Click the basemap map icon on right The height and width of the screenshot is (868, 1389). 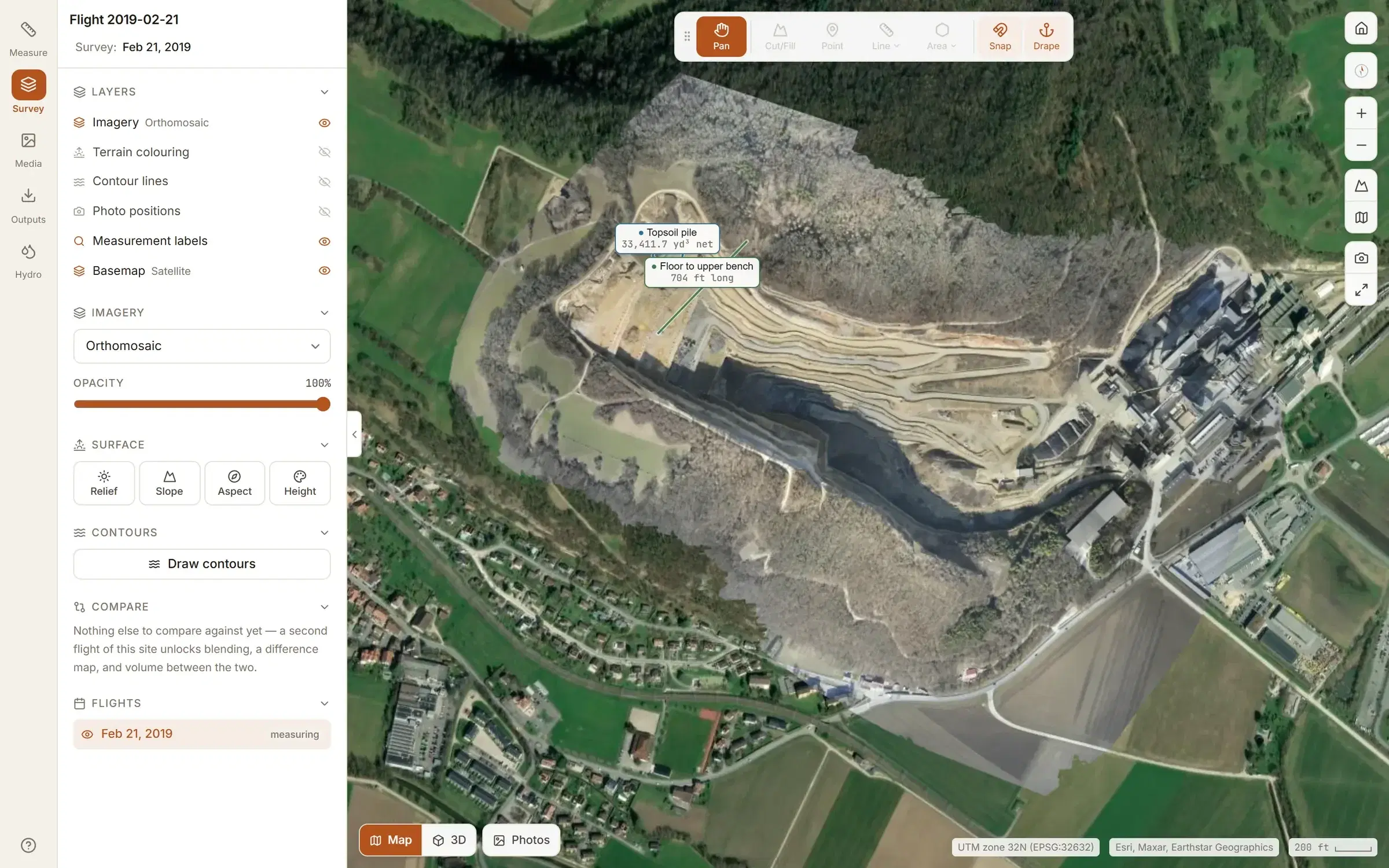coord(1361,218)
